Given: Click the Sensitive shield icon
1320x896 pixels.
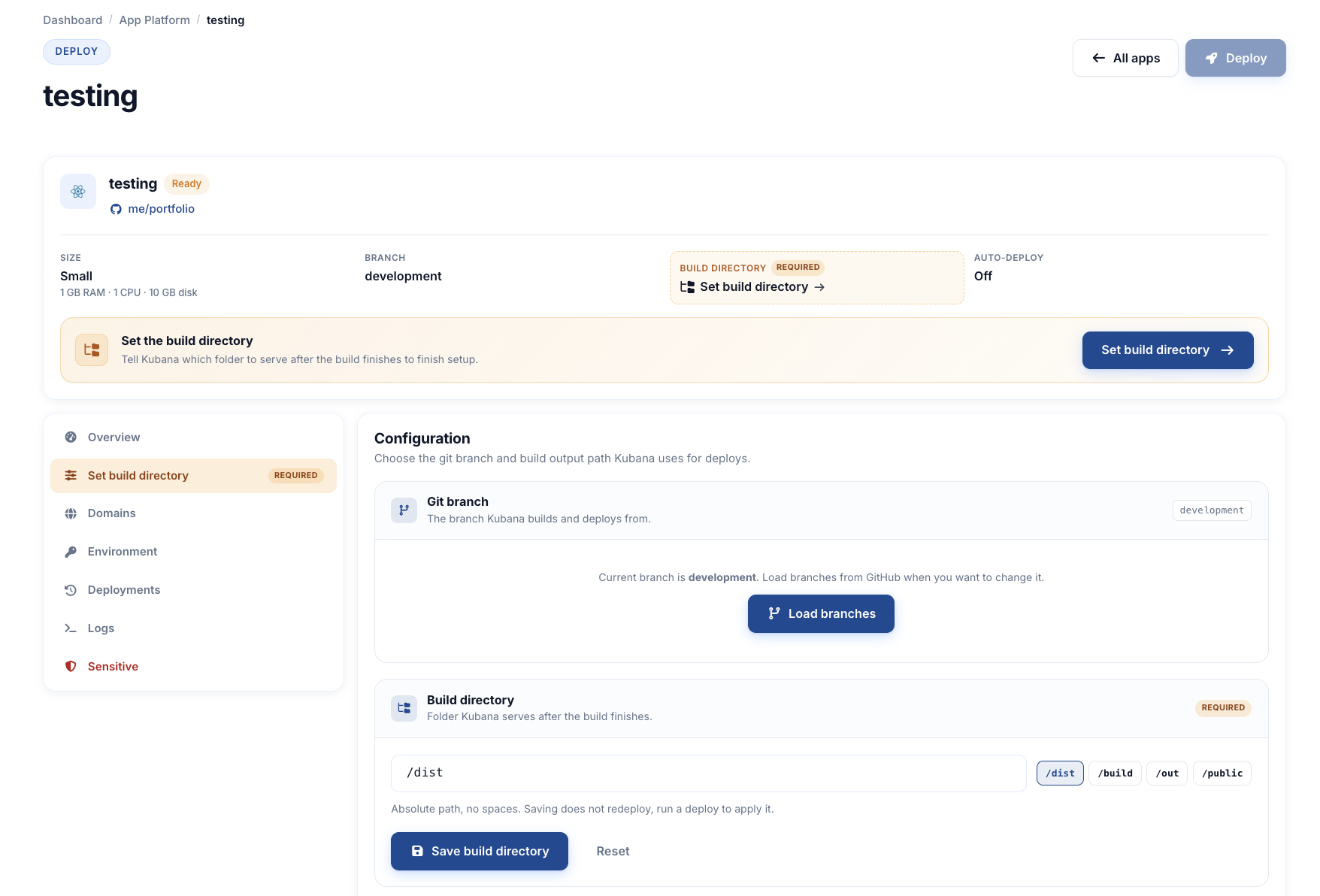Looking at the screenshot, I should 71,667.
